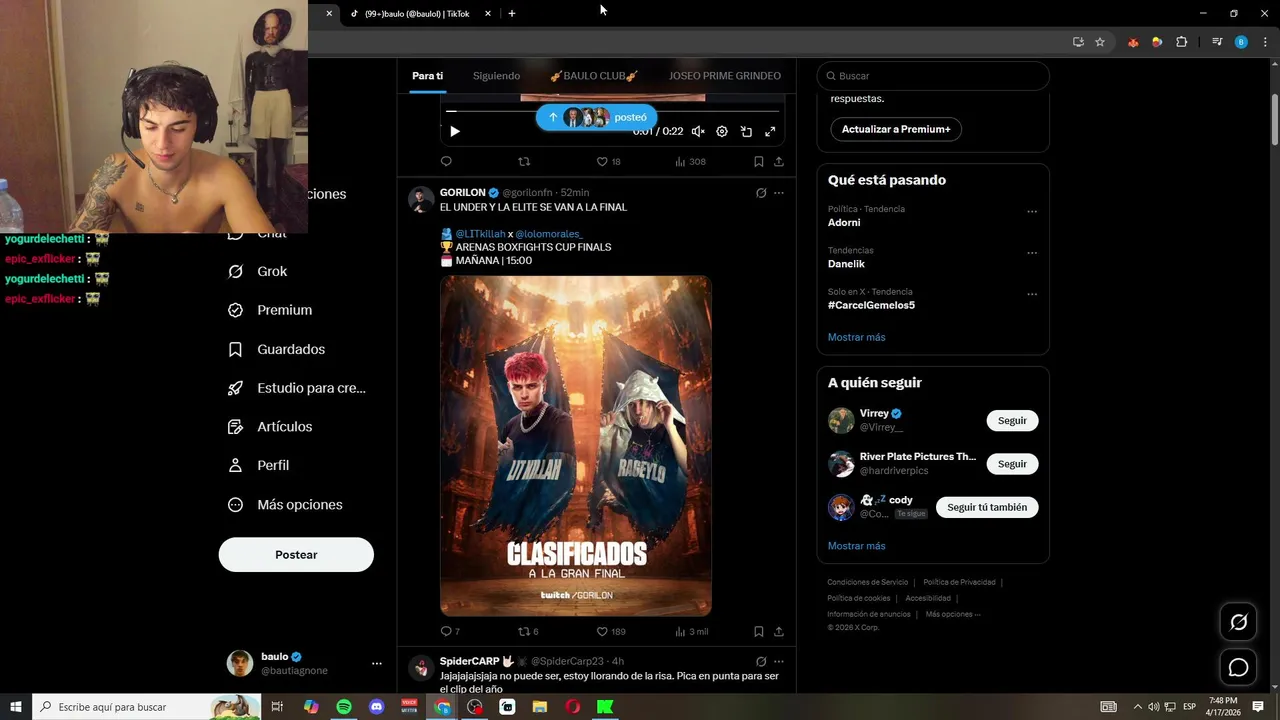The image size is (1280, 720).
Task: Open Premium in the sidebar
Action: (x=270, y=310)
